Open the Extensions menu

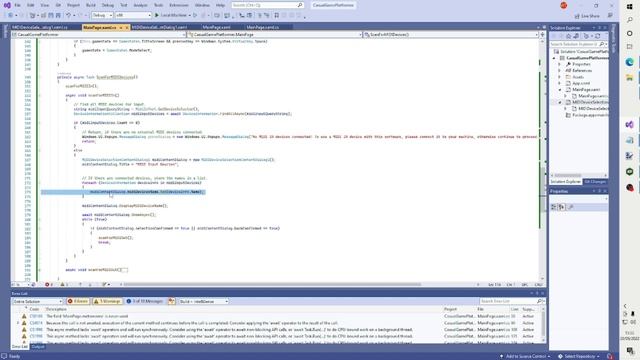pyautogui.click(x=179, y=5)
